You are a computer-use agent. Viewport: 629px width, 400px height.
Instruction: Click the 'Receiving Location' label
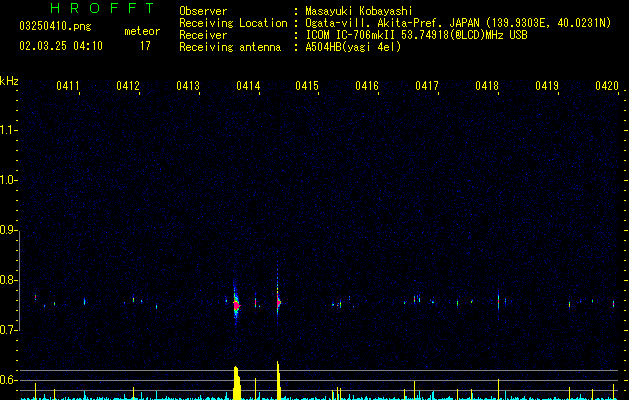(x=233, y=23)
